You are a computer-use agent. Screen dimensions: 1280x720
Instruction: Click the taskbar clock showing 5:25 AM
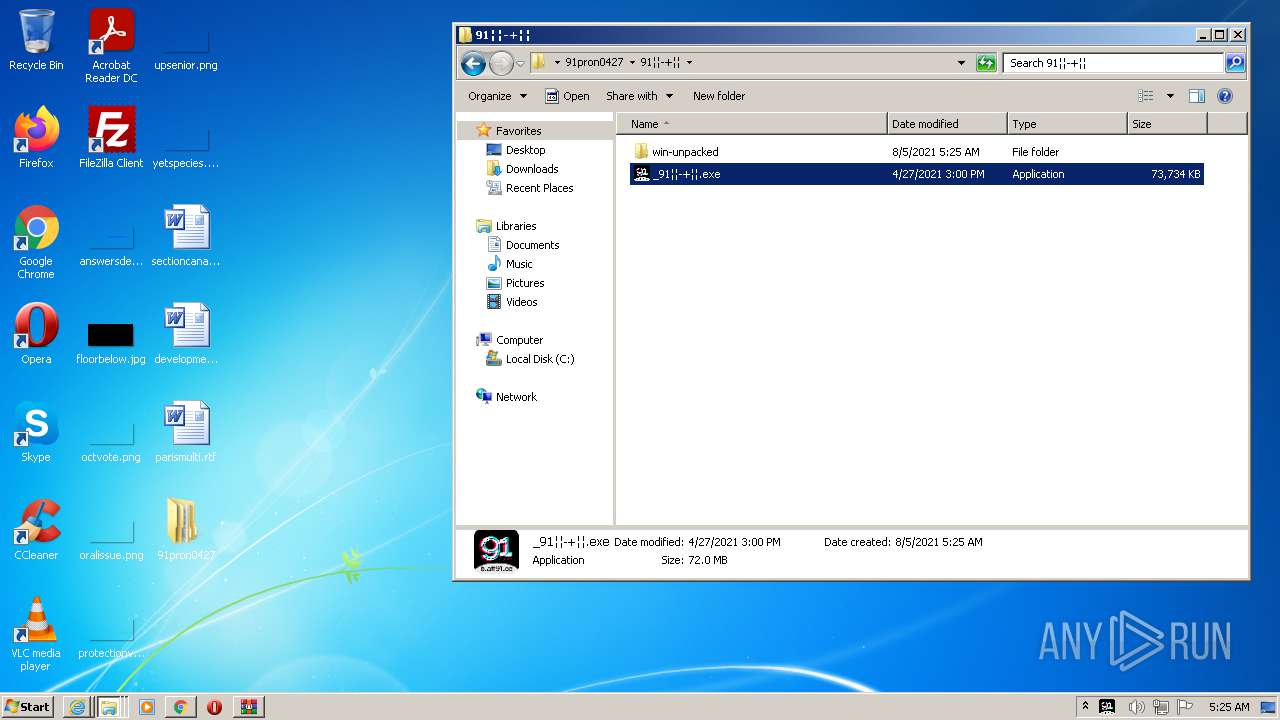(1229, 706)
